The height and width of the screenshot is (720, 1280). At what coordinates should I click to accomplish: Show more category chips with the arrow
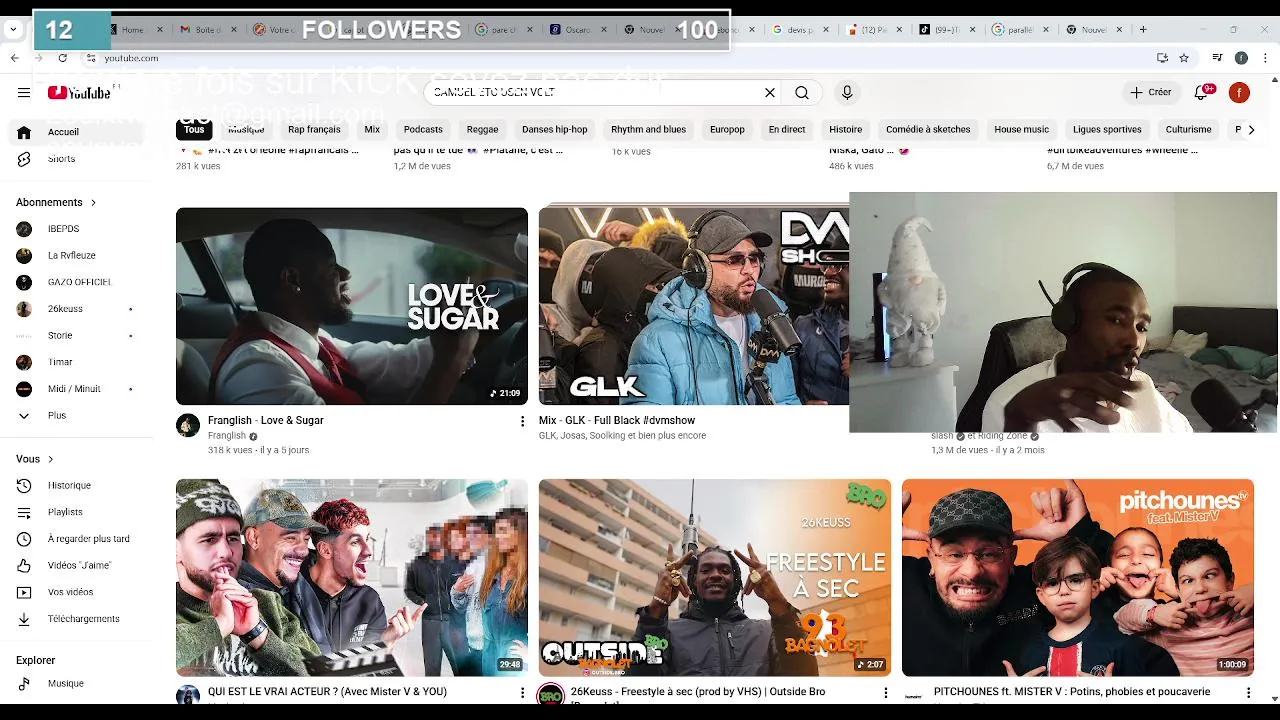(x=1251, y=129)
